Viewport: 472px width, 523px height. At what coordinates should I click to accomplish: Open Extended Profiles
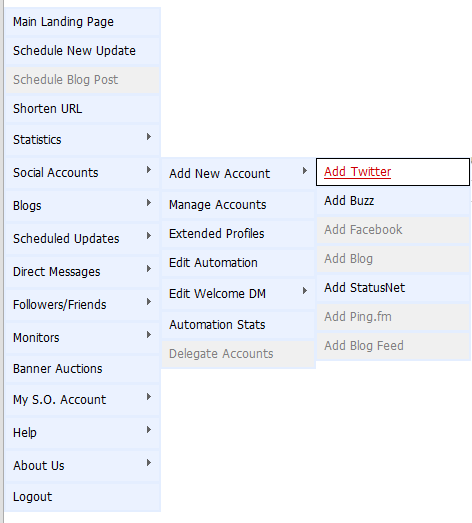pos(238,233)
